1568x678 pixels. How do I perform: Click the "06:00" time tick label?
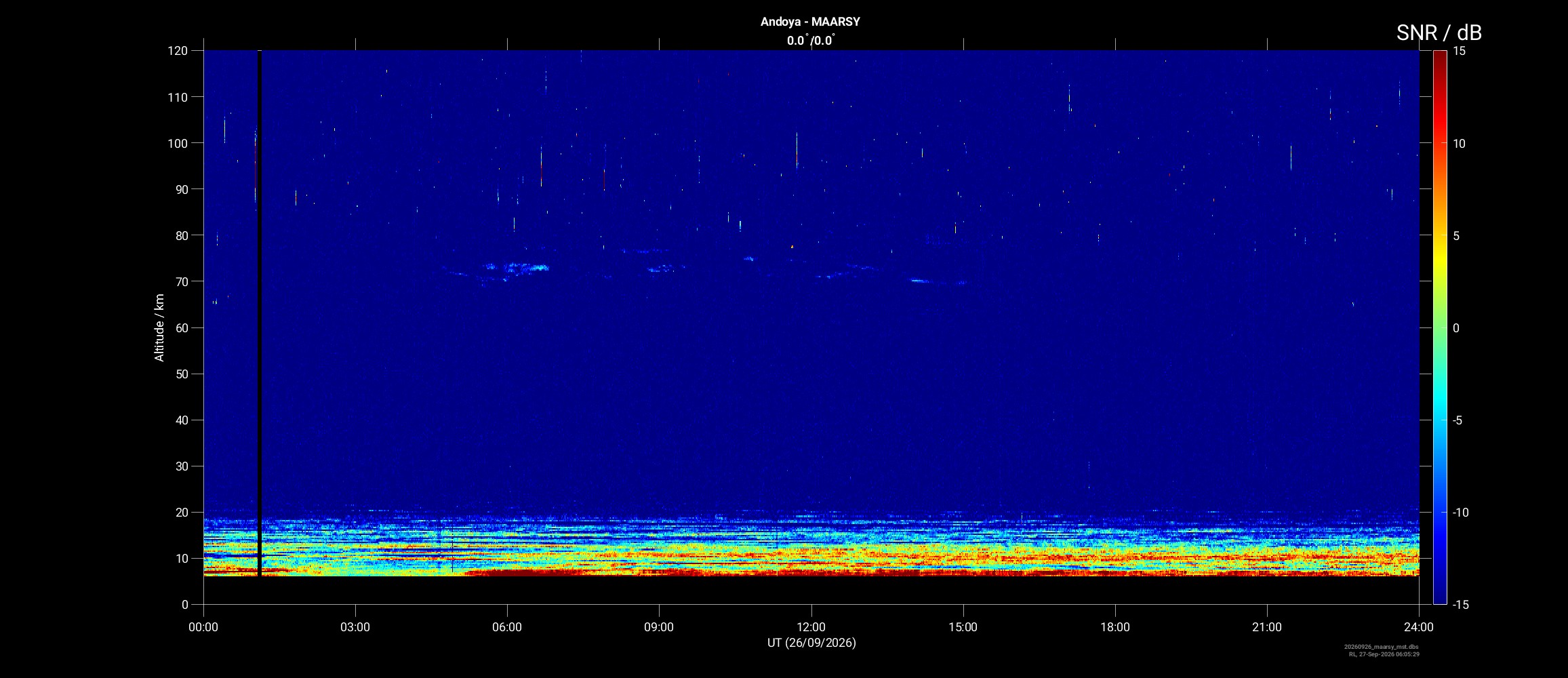point(507,627)
